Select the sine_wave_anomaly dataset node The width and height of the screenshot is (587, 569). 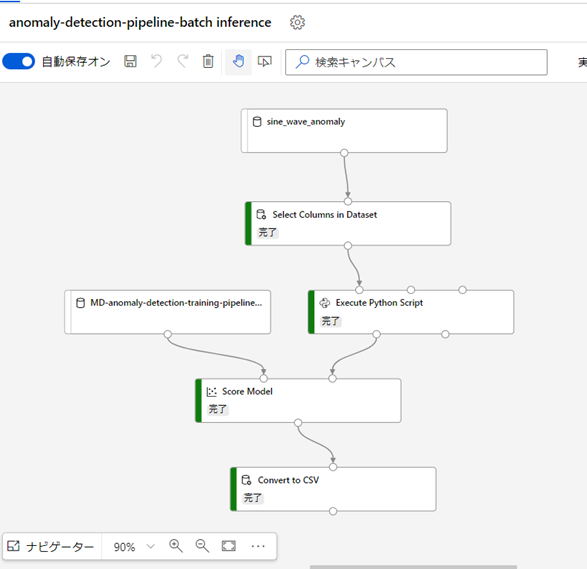(344, 131)
